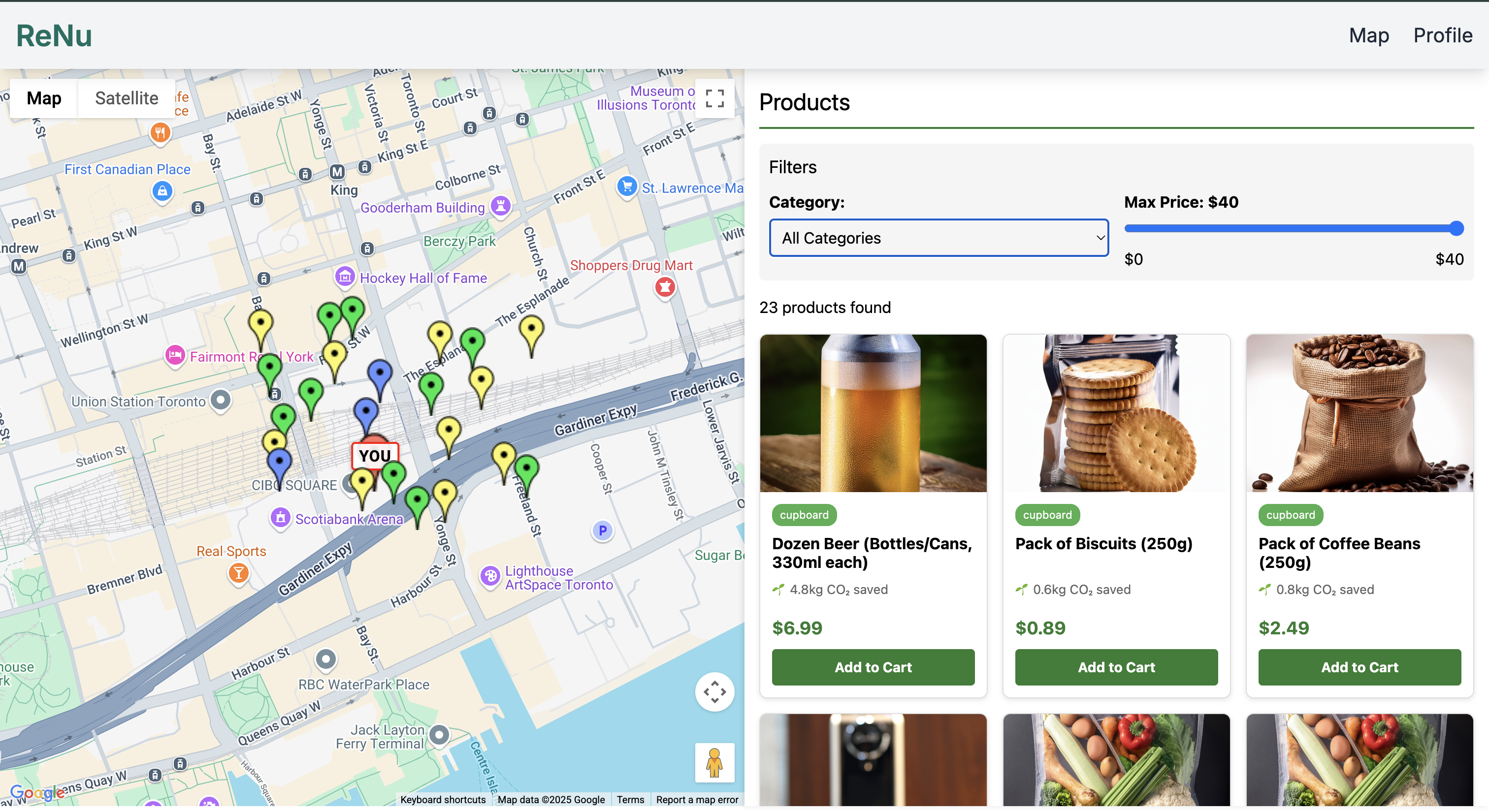Add Dozen Beer to cart

click(873, 667)
